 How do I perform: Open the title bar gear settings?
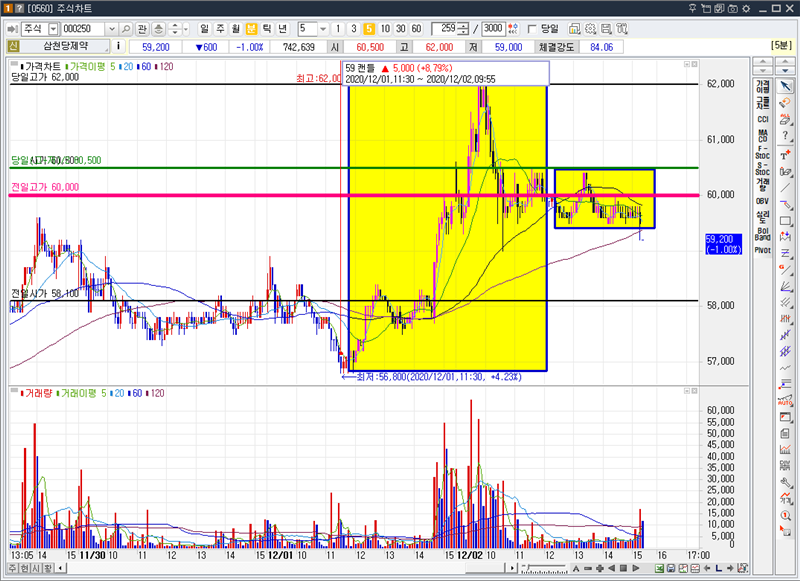[x=746, y=8]
